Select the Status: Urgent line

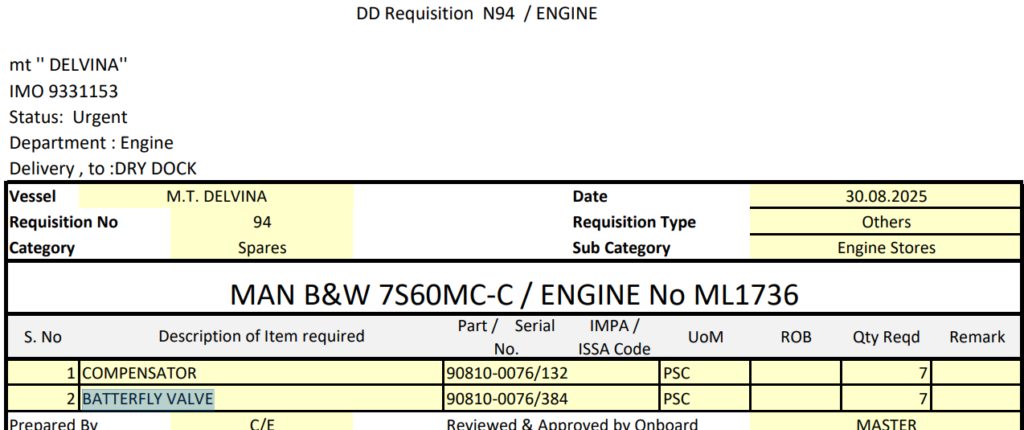tap(68, 117)
